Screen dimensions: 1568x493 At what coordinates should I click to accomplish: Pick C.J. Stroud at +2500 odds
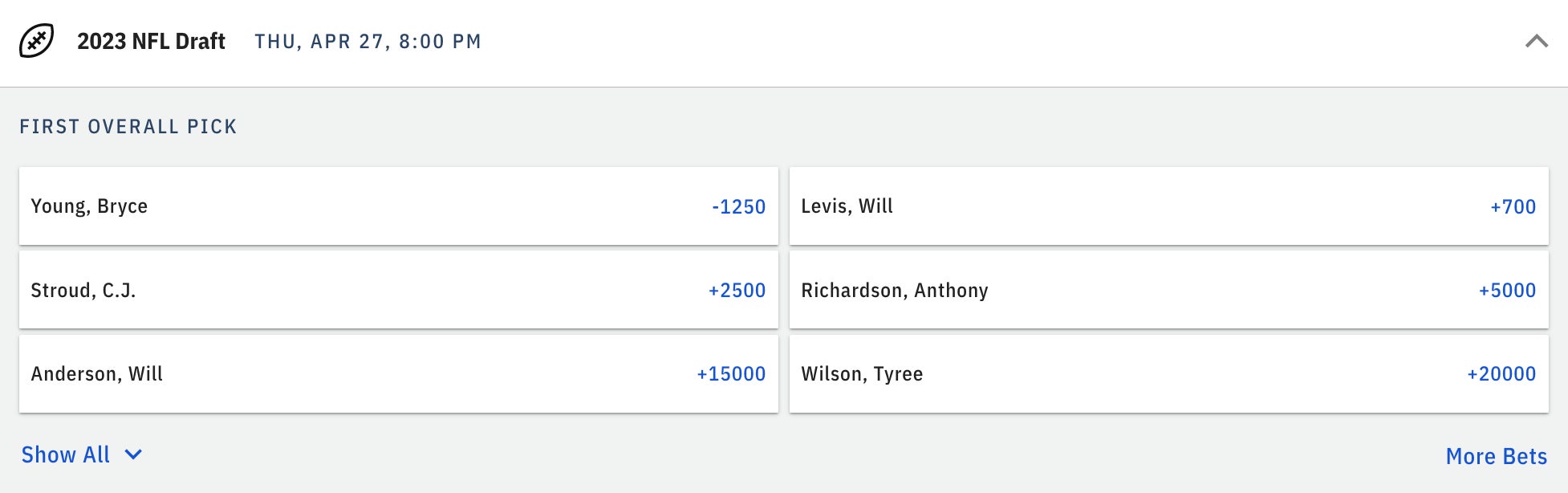coord(398,290)
